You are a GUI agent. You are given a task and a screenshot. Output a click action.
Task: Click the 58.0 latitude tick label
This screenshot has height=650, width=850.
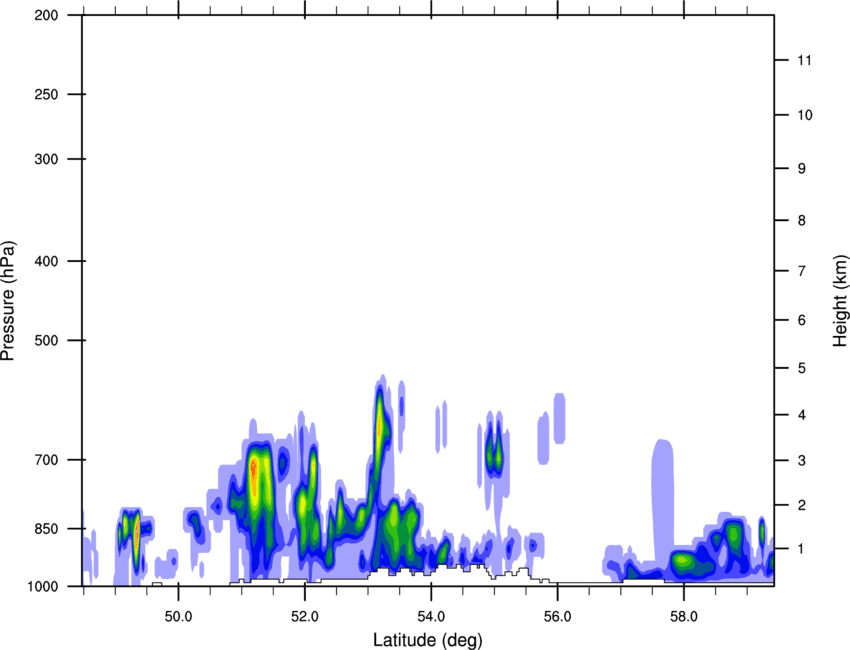[x=684, y=617]
